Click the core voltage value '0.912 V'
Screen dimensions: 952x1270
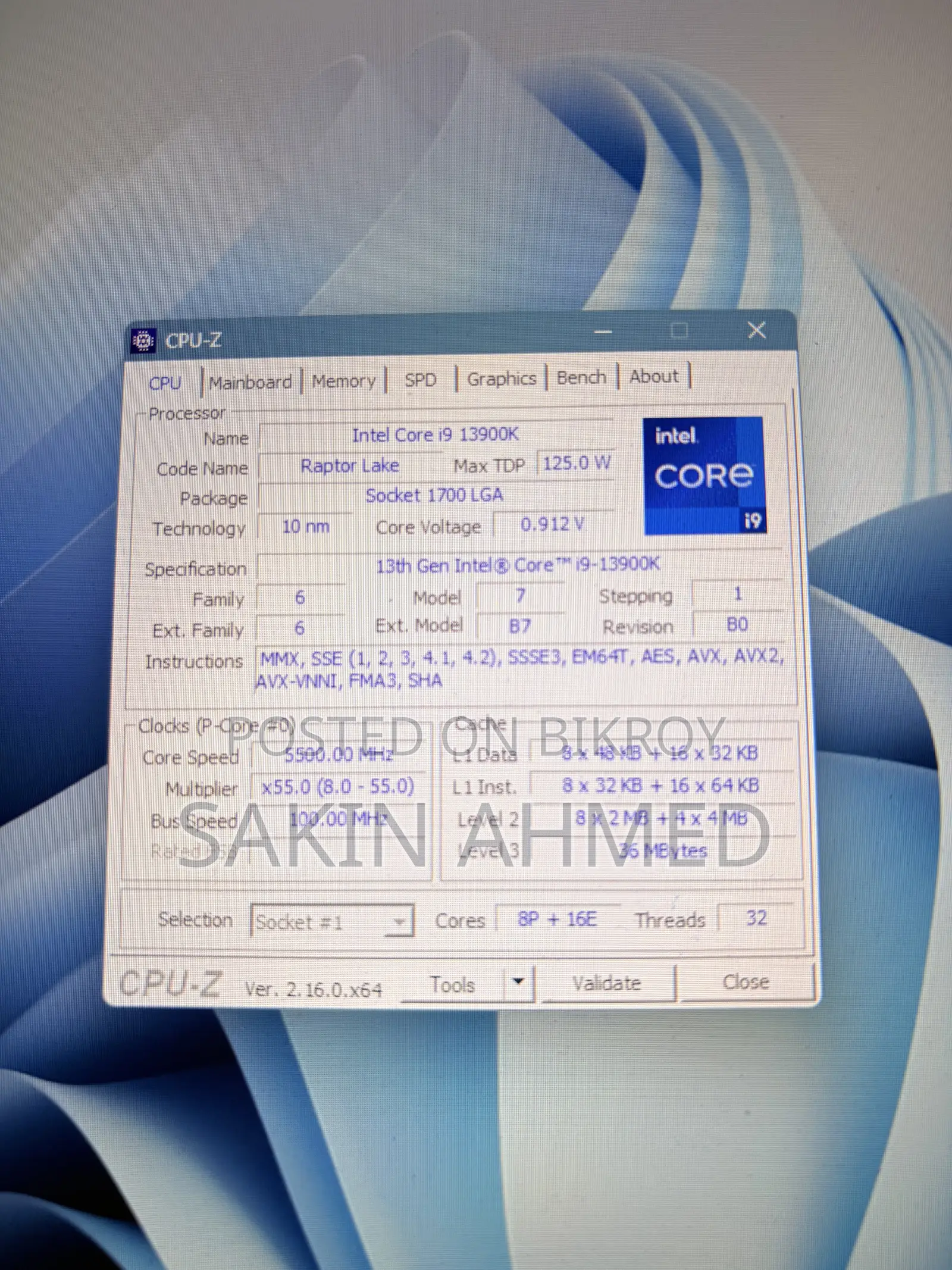click(553, 524)
